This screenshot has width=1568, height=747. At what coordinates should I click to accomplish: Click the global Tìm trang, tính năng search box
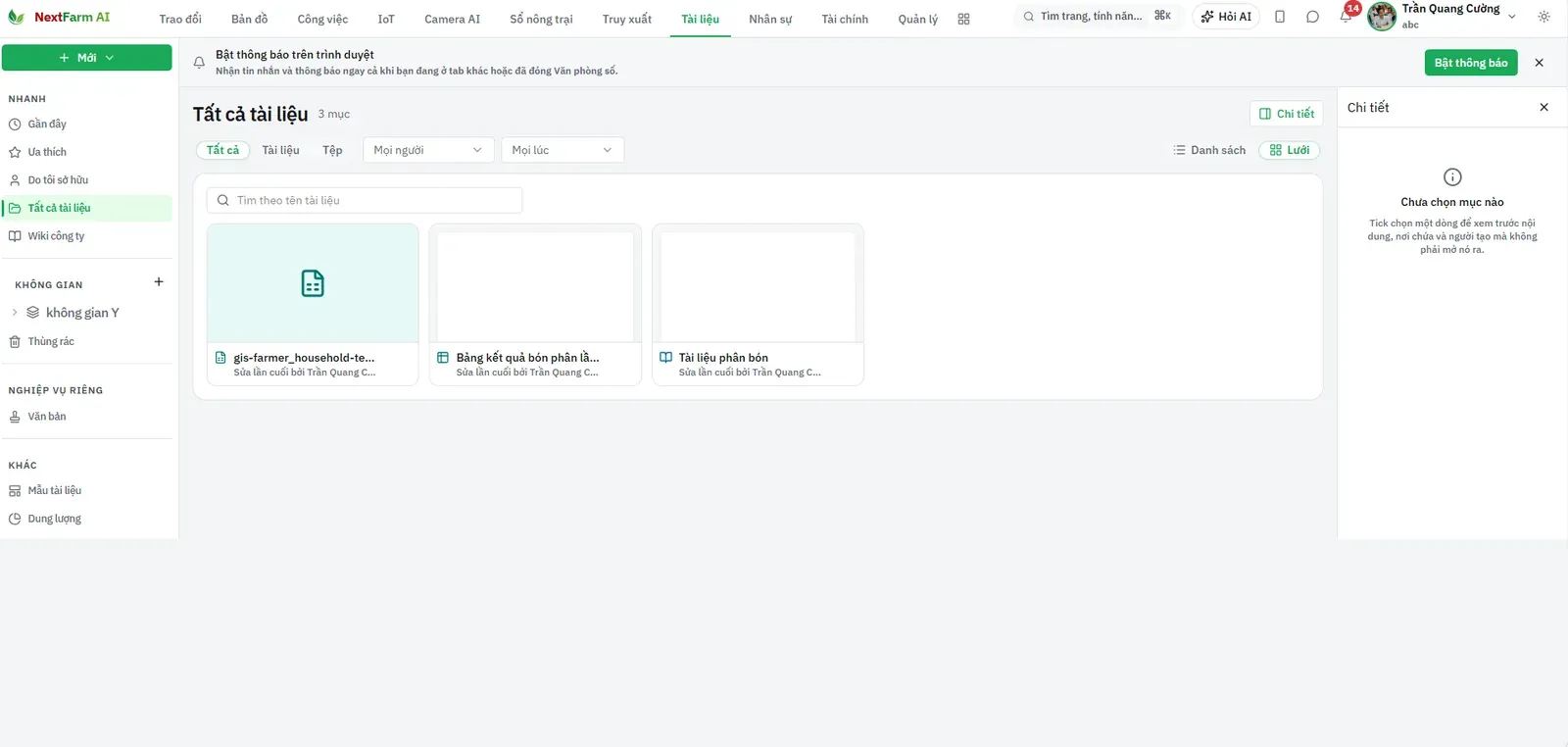pyautogui.click(x=1098, y=17)
